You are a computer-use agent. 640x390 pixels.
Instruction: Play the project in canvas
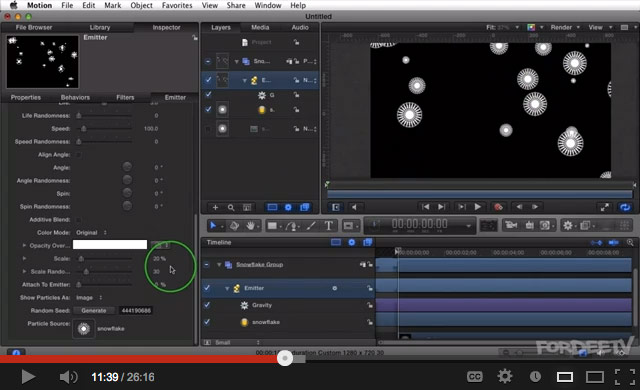click(478, 207)
